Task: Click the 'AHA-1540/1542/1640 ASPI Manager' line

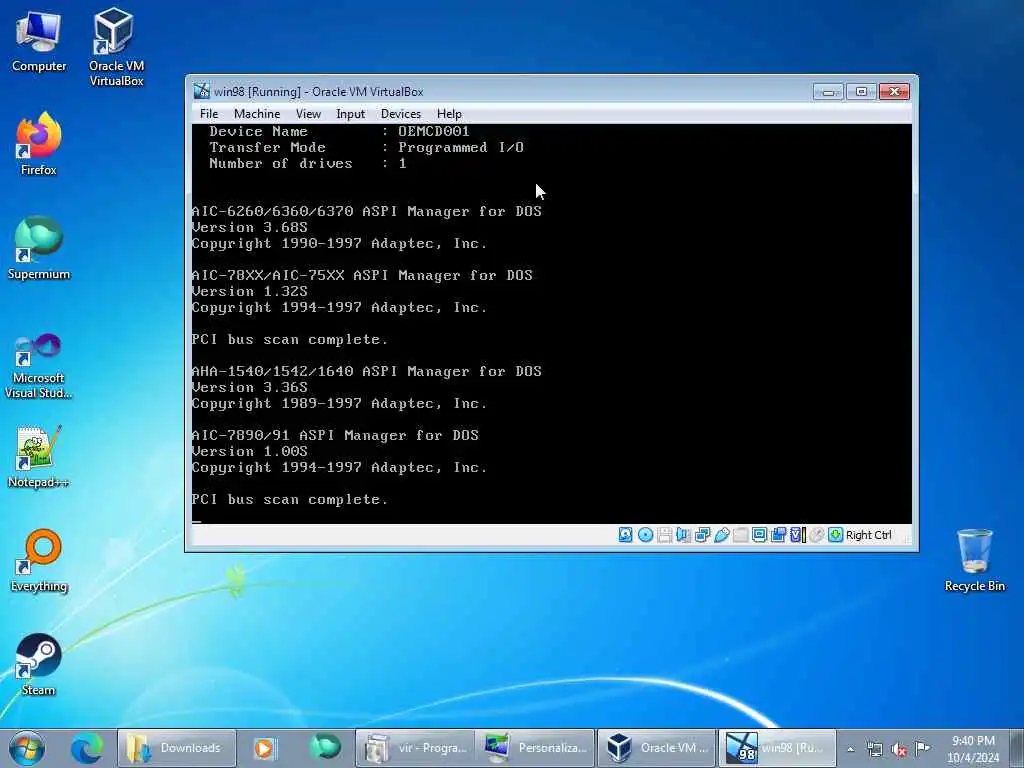Action: [x=367, y=372]
